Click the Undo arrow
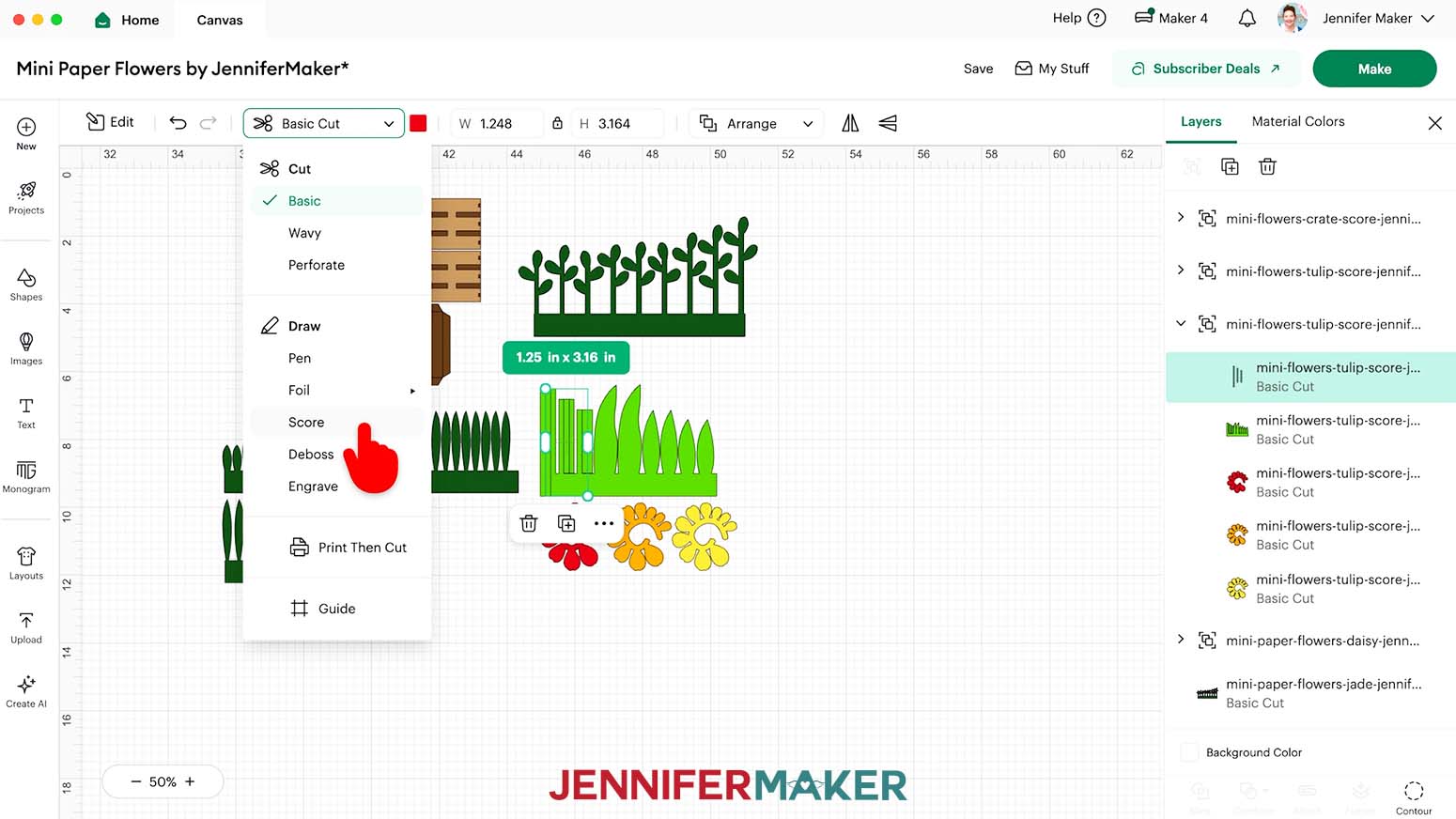 (x=178, y=122)
